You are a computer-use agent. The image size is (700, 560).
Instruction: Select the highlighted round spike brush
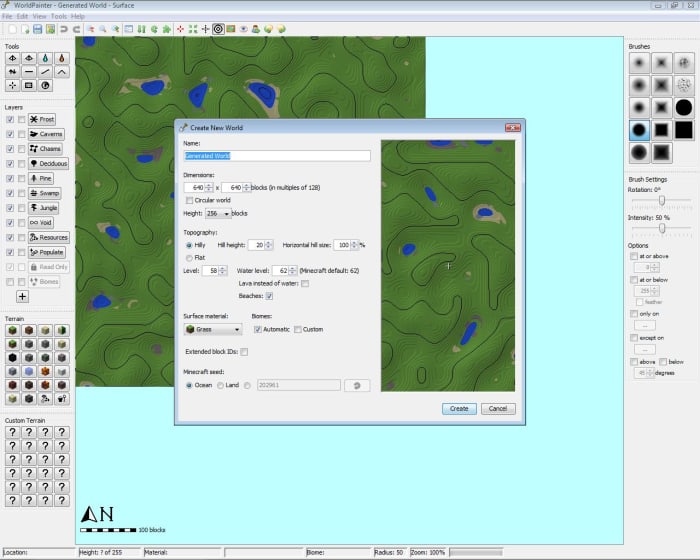pos(639,130)
